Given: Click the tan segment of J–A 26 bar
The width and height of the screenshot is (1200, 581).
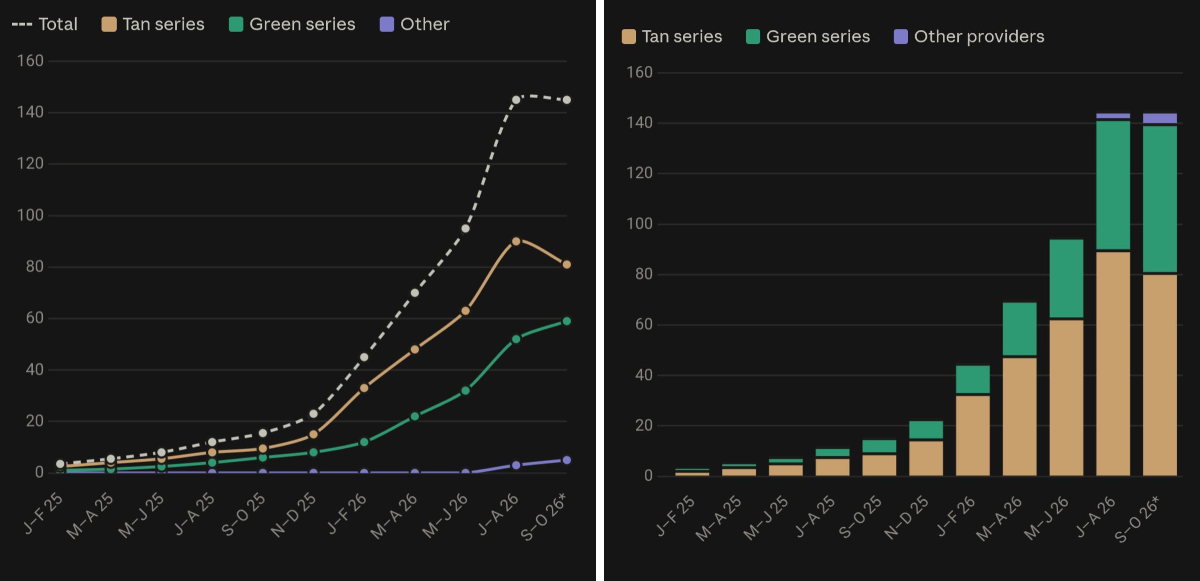Looking at the screenshot, I should 1113,364.
